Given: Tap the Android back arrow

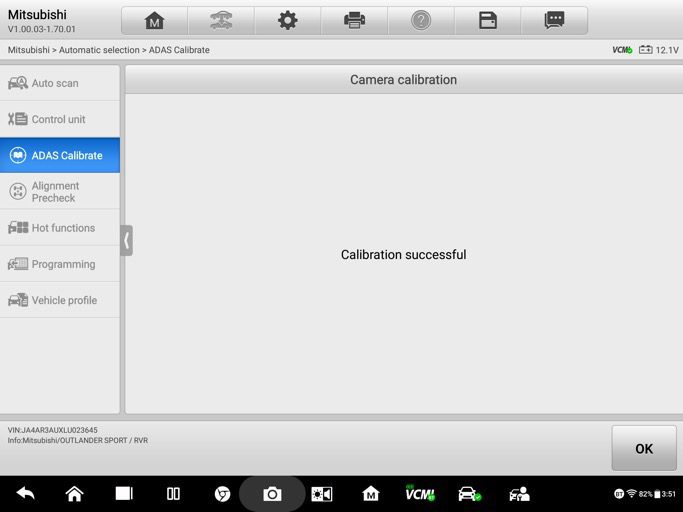Looking at the screenshot, I should [25, 494].
